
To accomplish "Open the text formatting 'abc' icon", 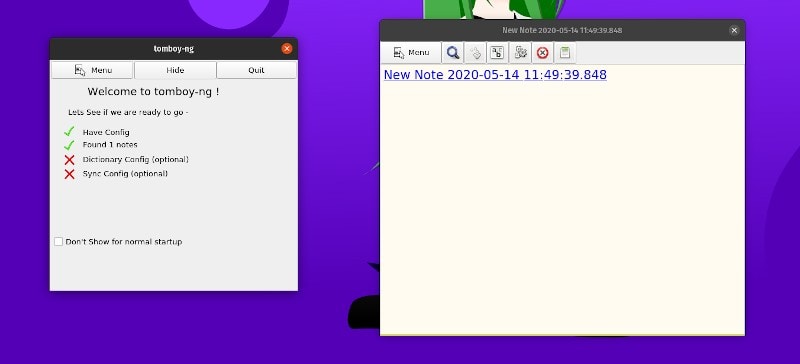I will coord(497,53).
